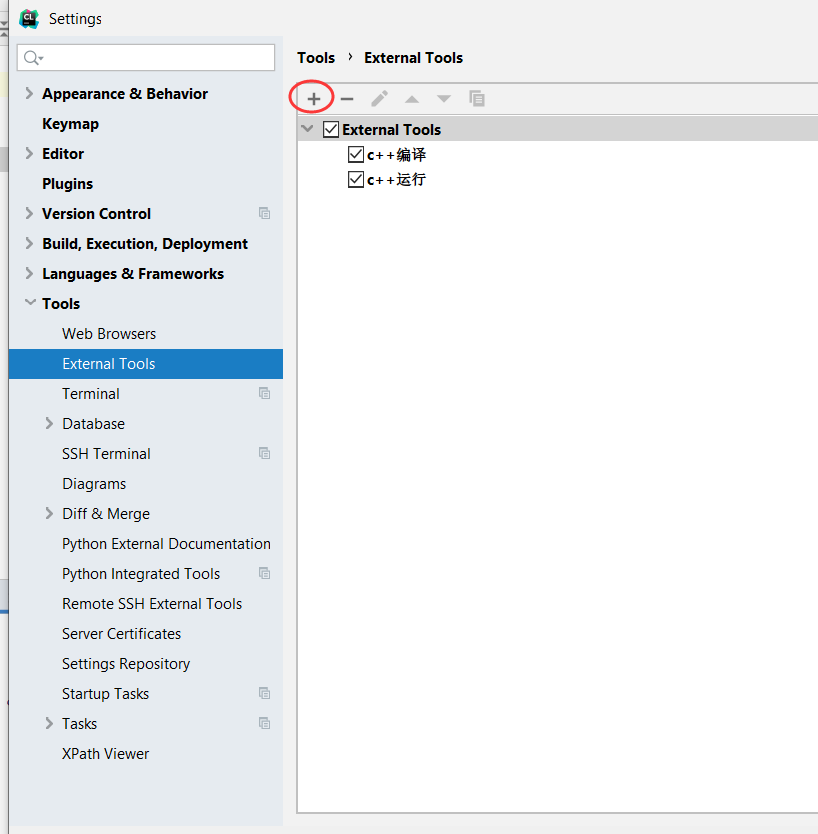Edit the selected tool with the pencil icon

pyautogui.click(x=378, y=98)
